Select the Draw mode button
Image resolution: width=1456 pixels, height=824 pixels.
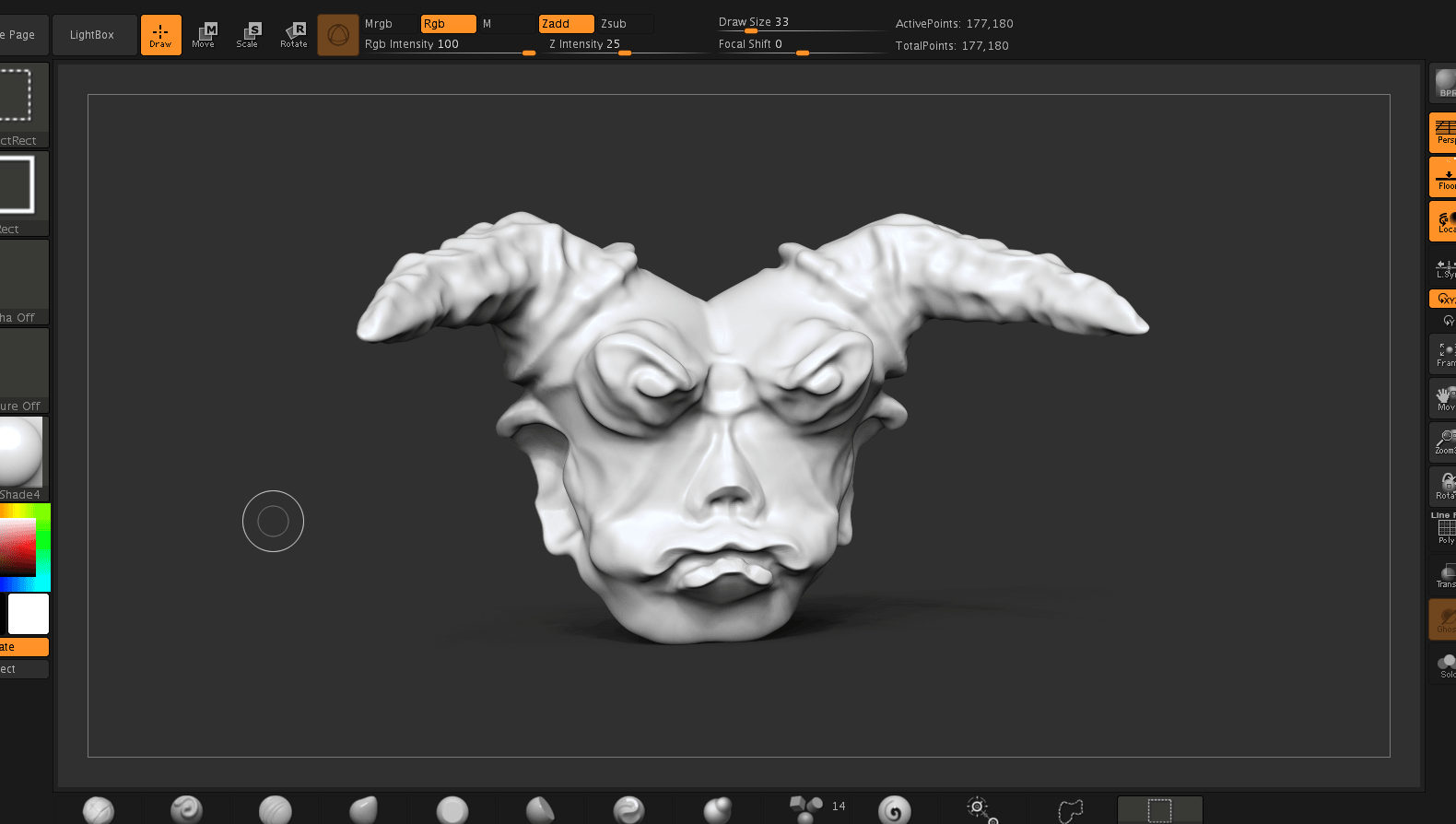click(x=160, y=35)
